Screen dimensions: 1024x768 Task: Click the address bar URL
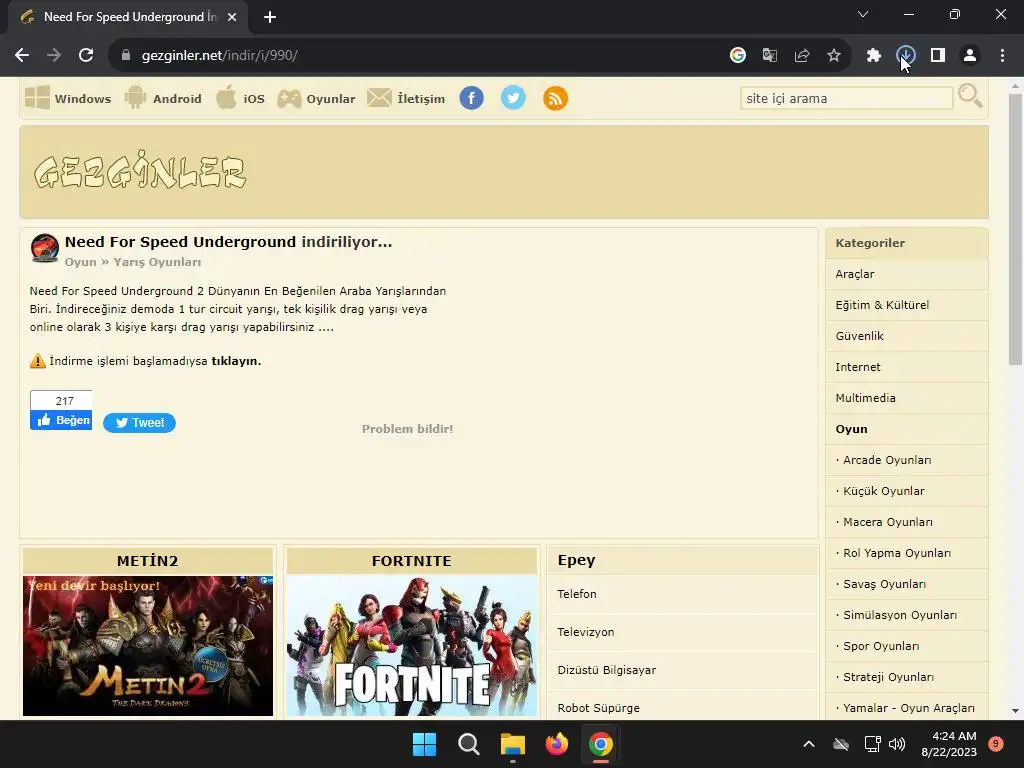[x=219, y=56]
